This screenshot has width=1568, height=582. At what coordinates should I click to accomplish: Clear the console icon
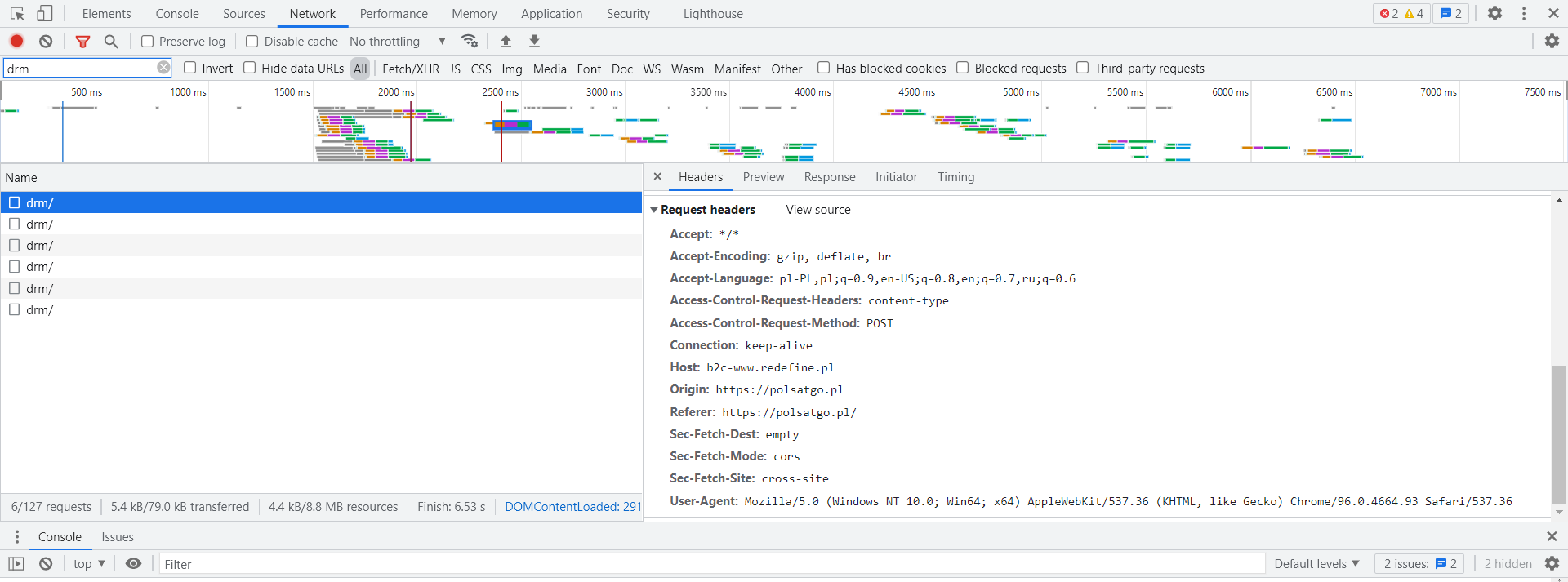(x=46, y=563)
